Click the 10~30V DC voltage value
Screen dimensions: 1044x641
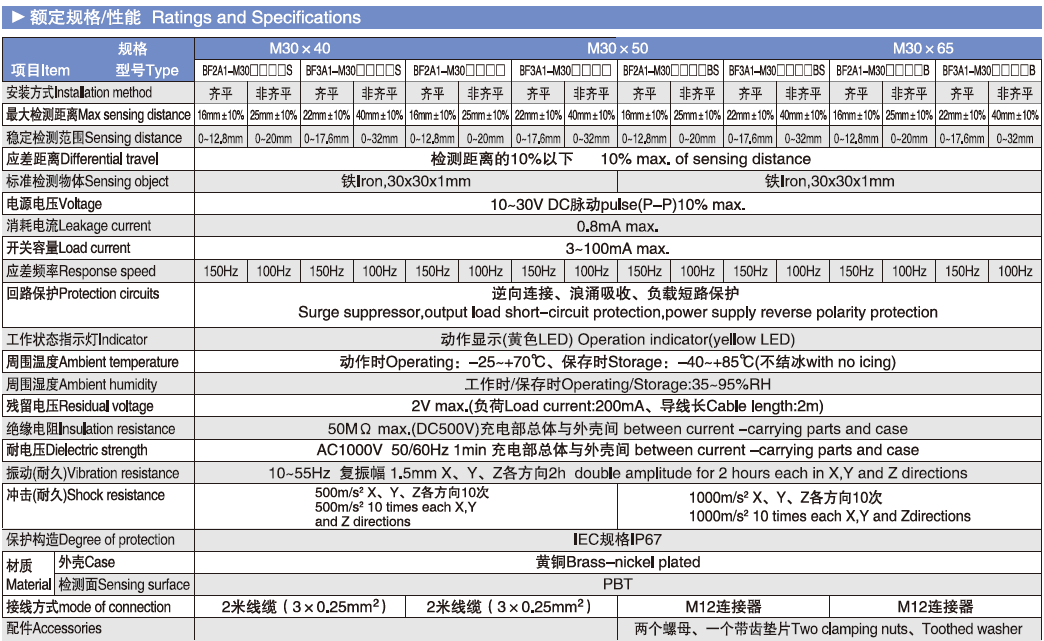pyautogui.click(x=617, y=204)
